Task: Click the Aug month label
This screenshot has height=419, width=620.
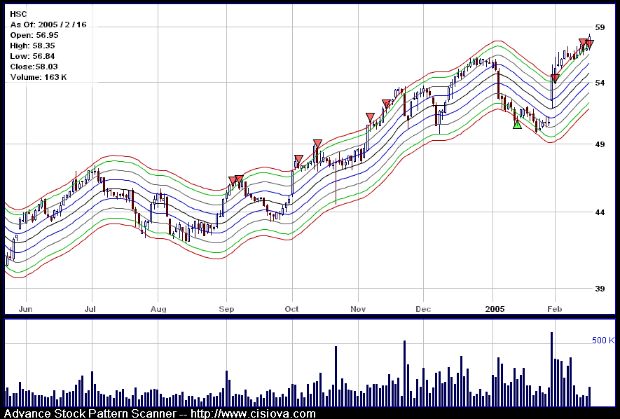Action: point(158,309)
